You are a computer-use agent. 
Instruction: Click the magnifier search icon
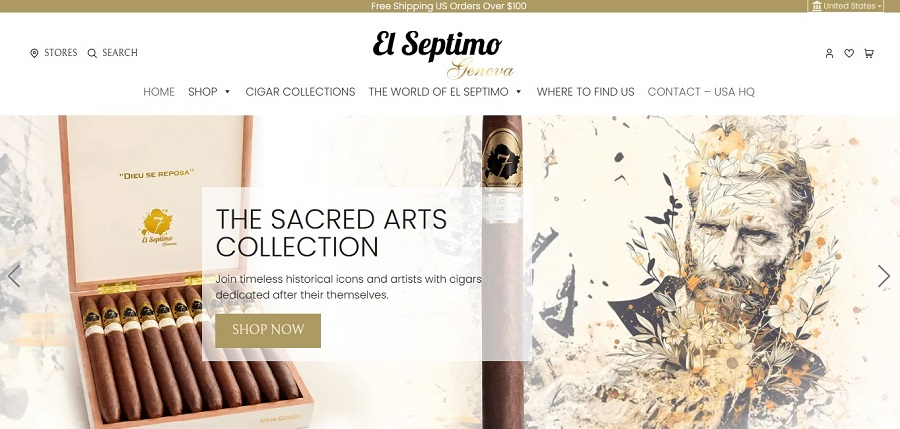click(92, 53)
